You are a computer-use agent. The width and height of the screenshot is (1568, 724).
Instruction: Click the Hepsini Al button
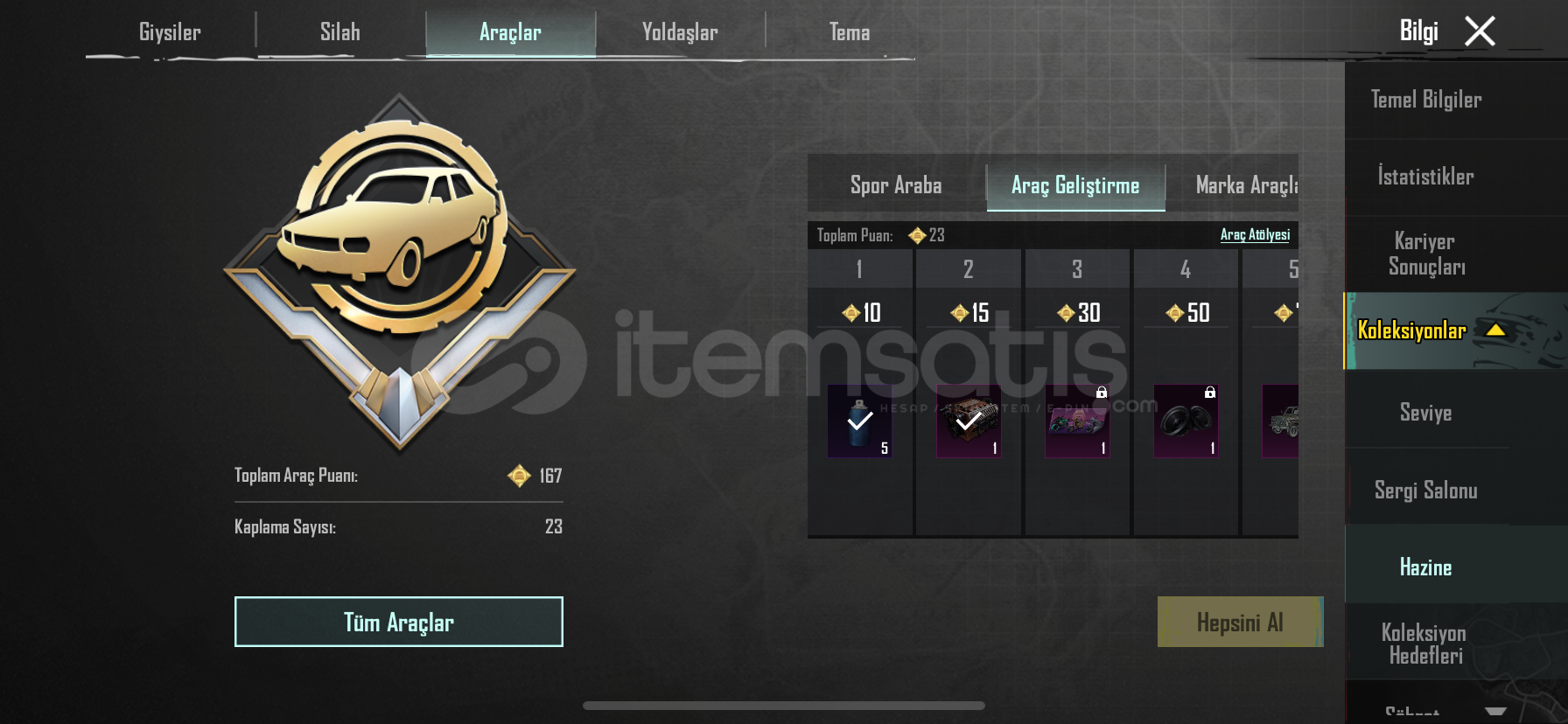click(1240, 622)
